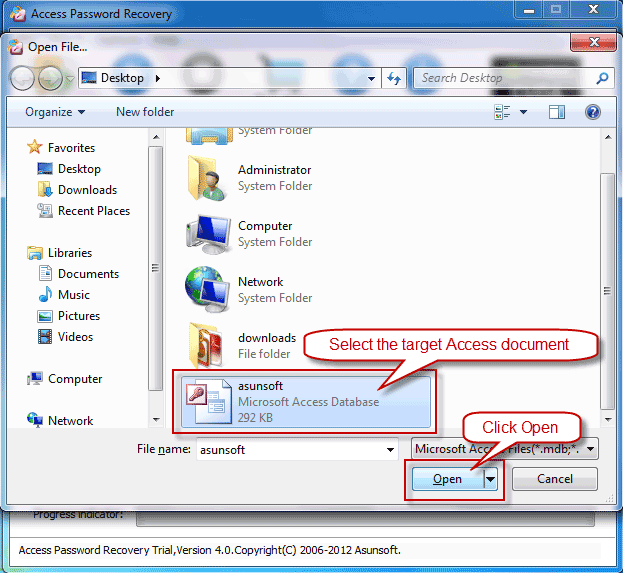Click the Open button
The width and height of the screenshot is (623, 573).
pos(447,479)
